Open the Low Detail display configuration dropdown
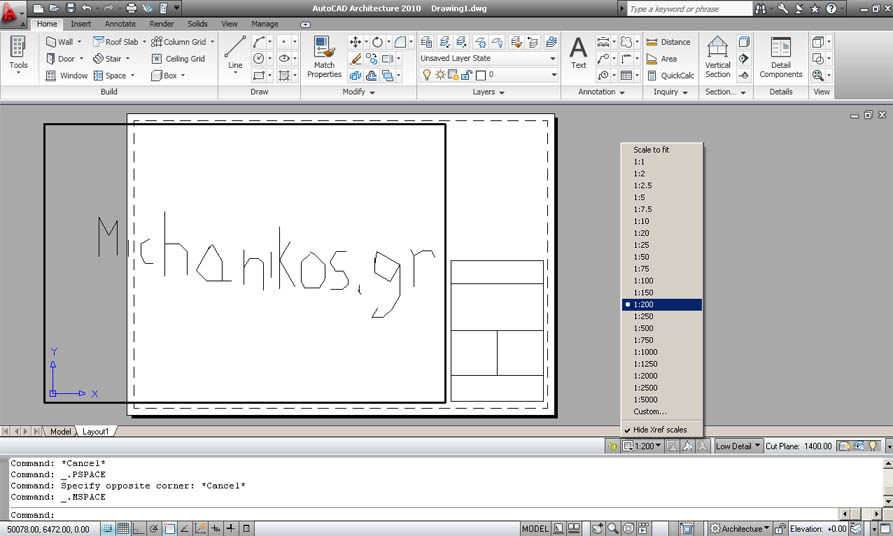This screenshot has height=536, width=893. [738, 446]
